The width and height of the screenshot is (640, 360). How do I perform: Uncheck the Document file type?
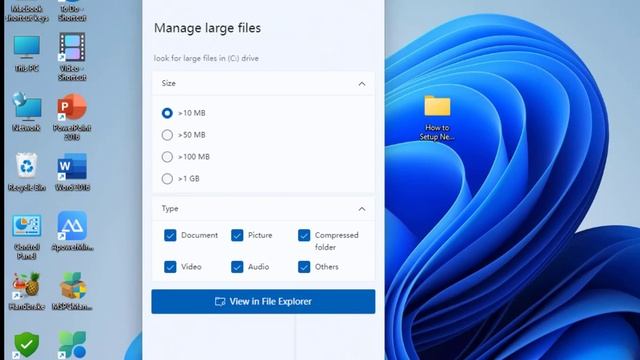[x=170, y=236]
